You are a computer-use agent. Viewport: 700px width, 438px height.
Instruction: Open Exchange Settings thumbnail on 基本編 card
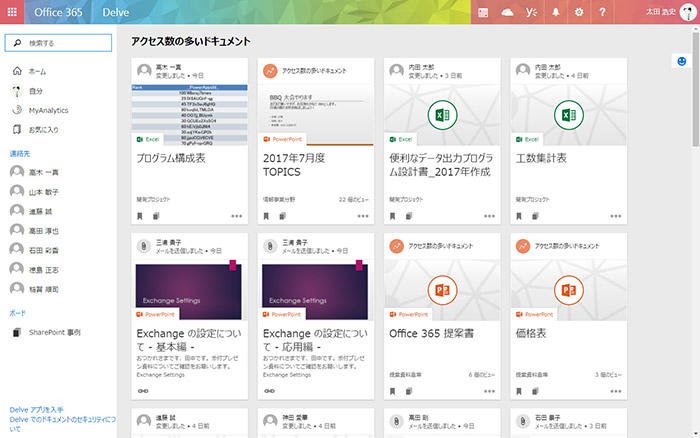tap(188, 292)
